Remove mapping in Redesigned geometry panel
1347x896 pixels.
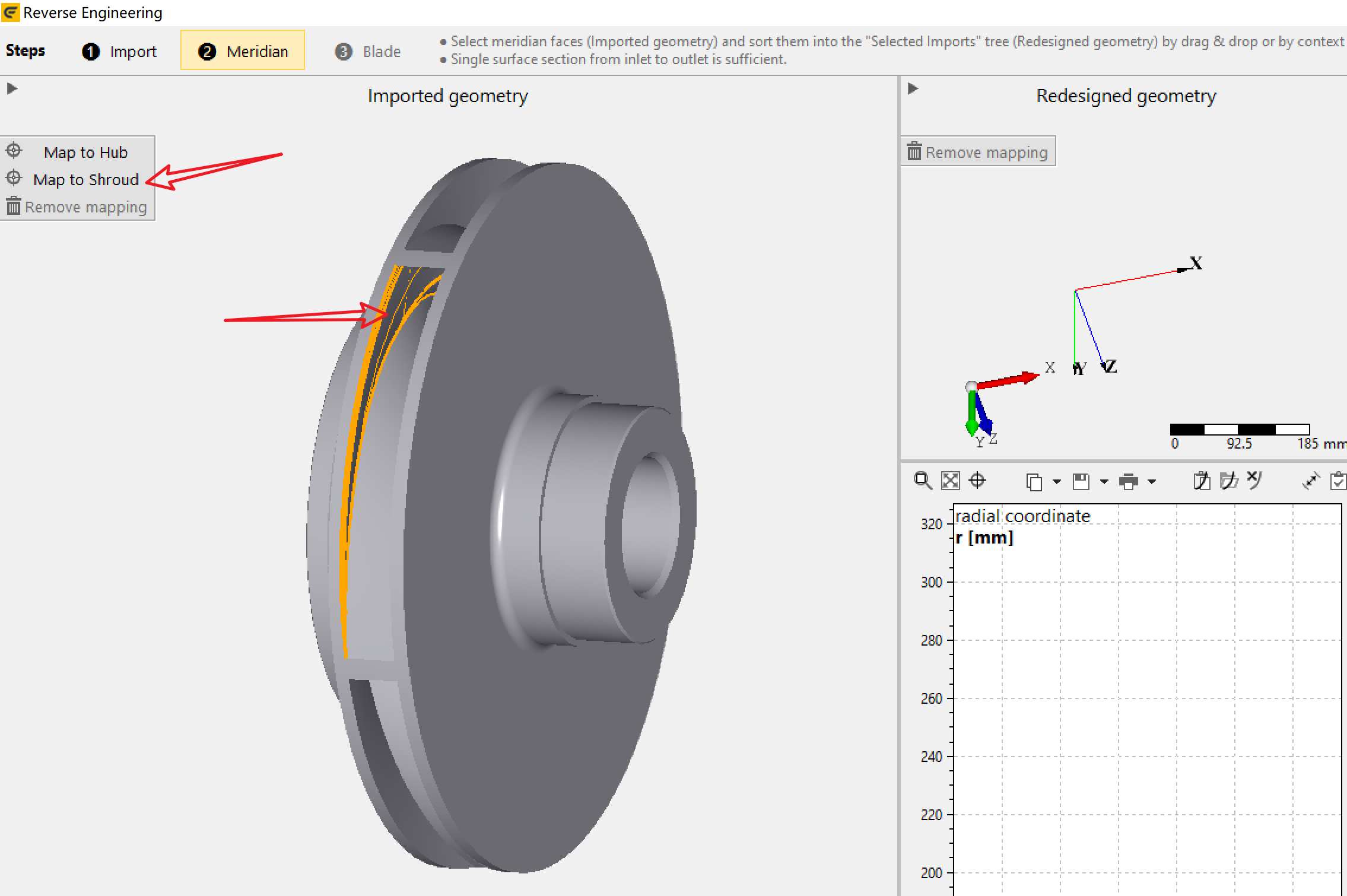click(x=978, y=152)
